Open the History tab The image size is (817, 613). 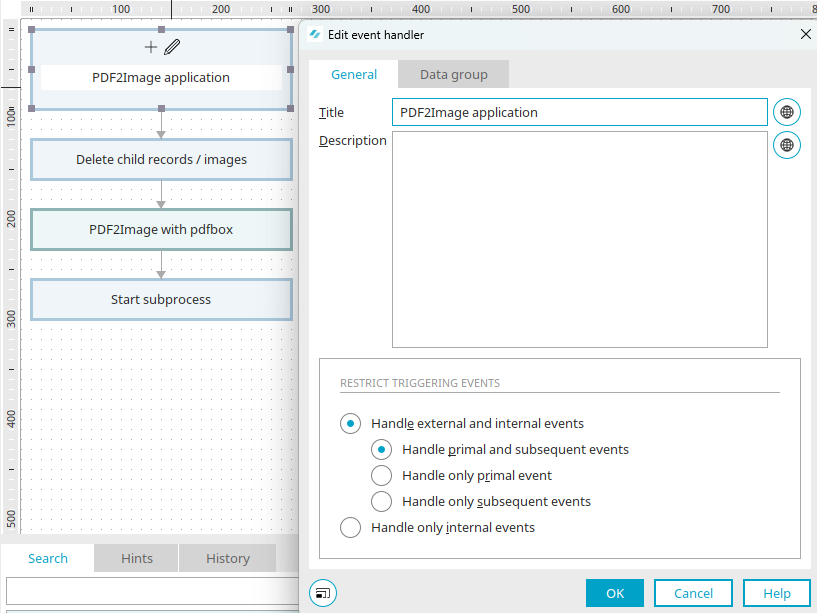(228, 558)
